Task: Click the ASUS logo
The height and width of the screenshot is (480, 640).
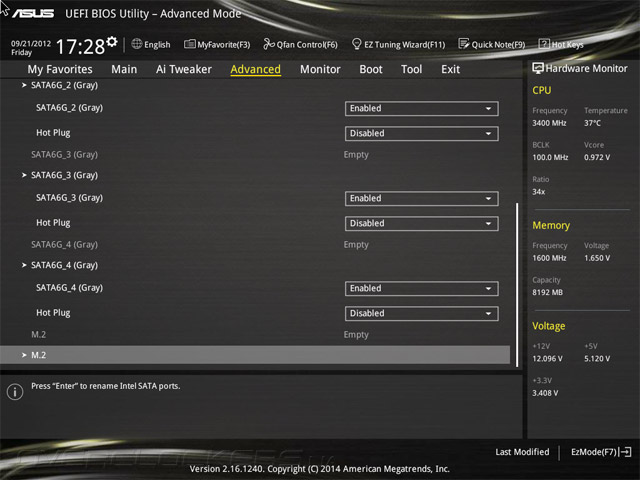Action: pyautogui.click(x=33, y=14)
